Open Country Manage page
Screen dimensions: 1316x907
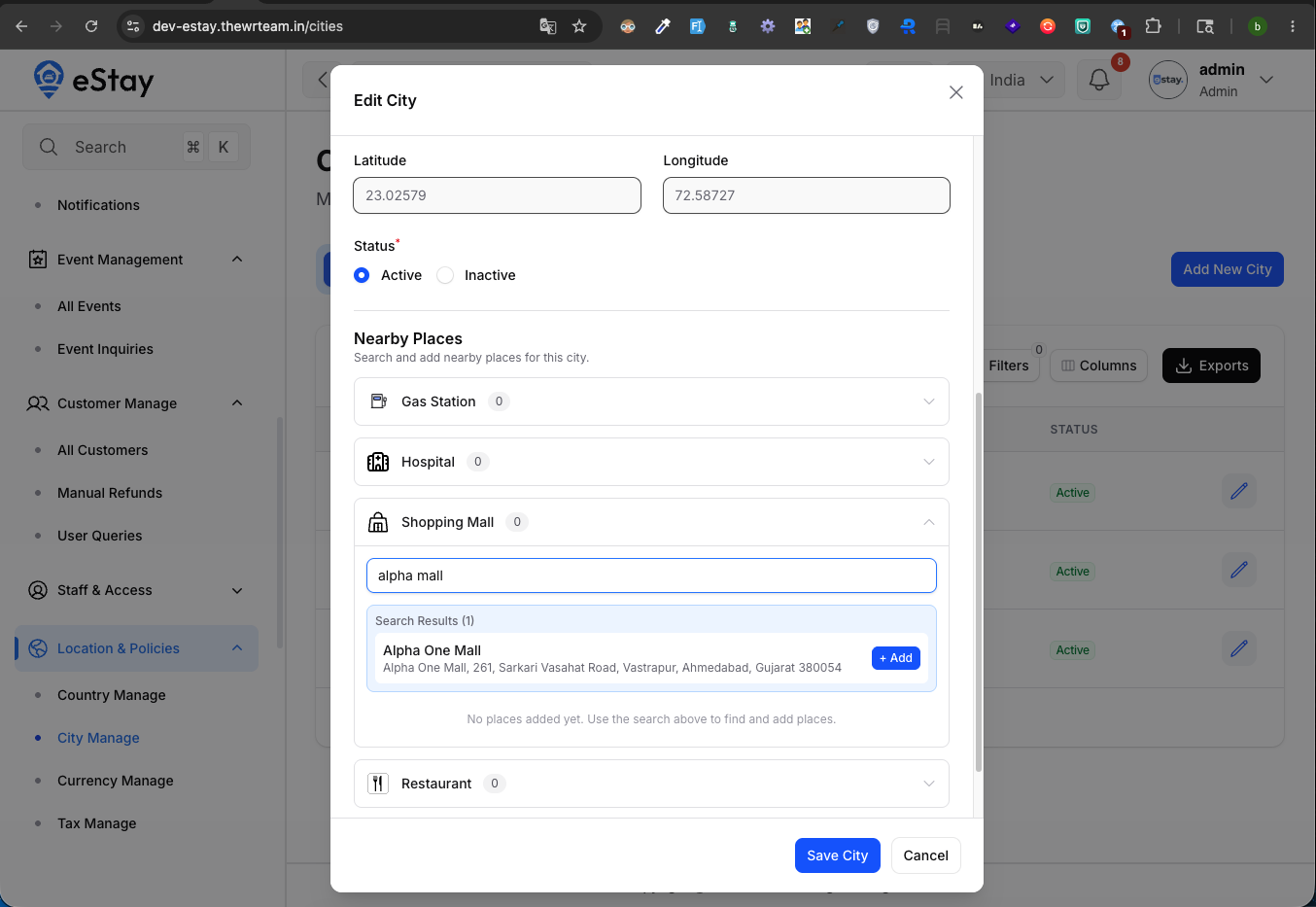[112, 695]
